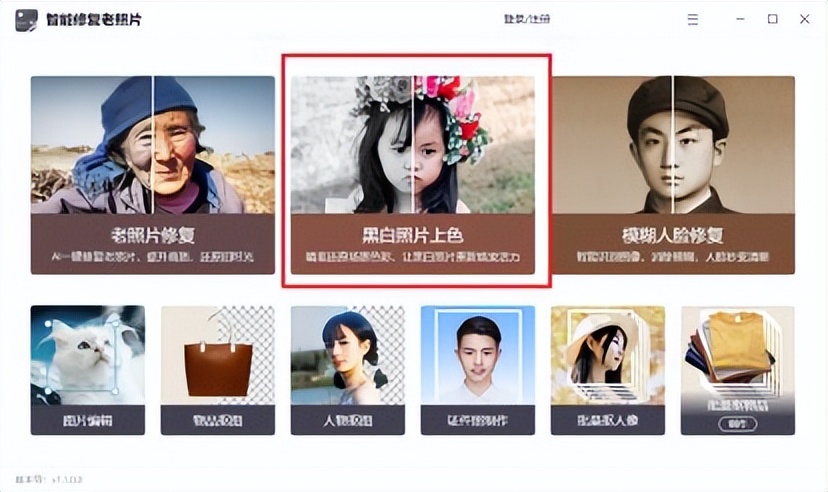Open 图片编辑 white cat image tile

coord(88,370)
